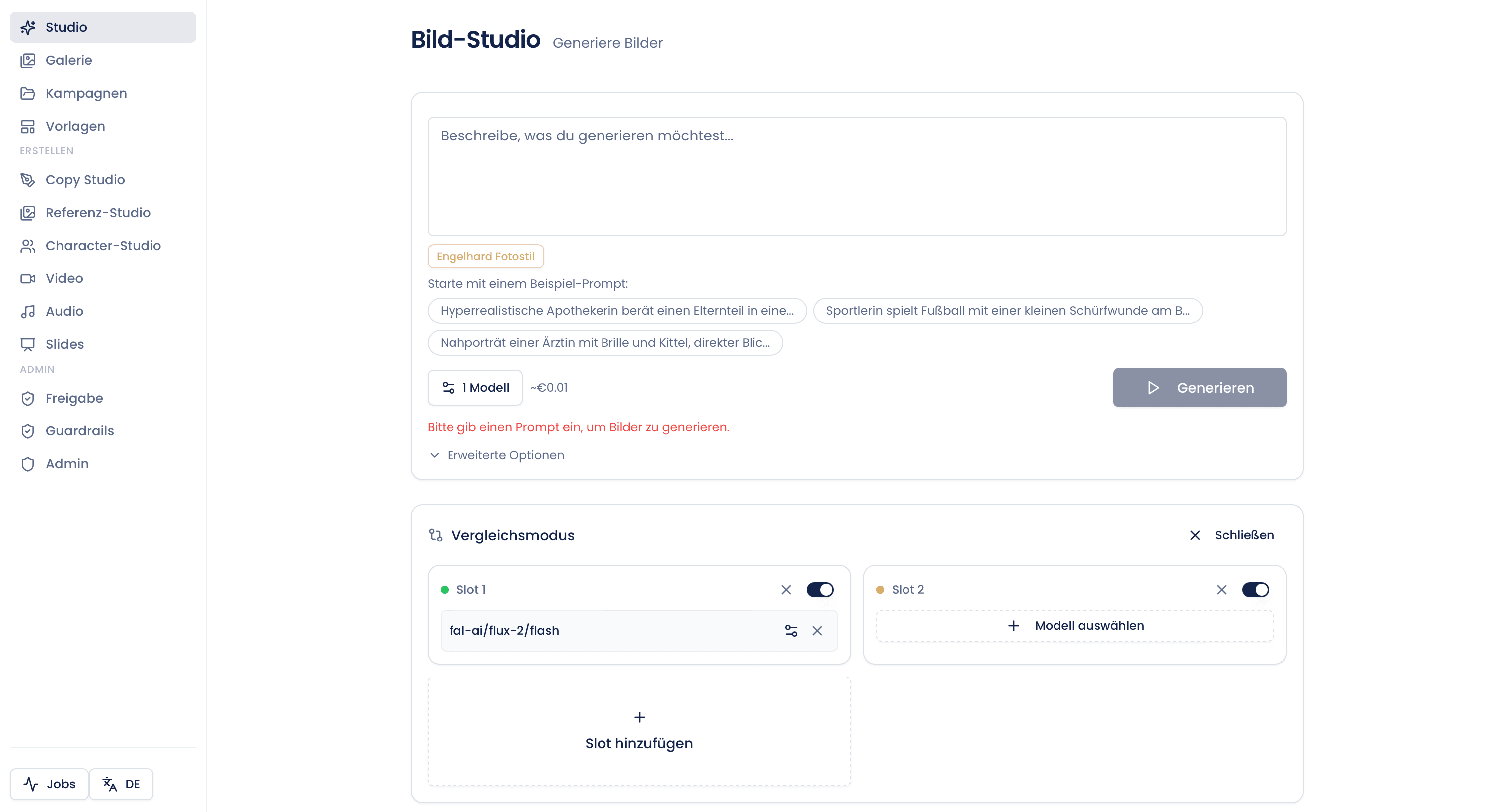The width and height of the screenshot is (1507, 812).
Task: Click the Generieren button
Action: (1200, 387)
